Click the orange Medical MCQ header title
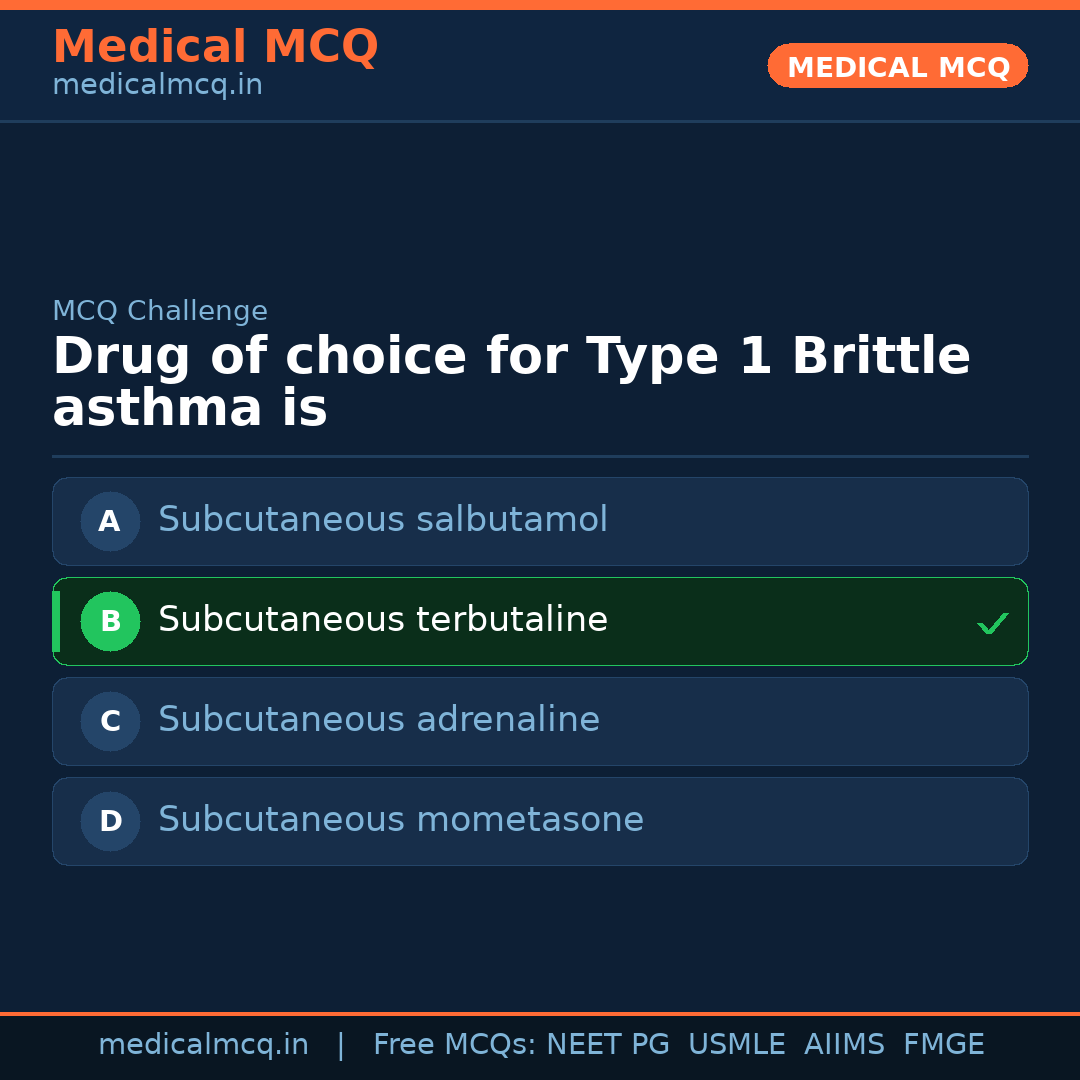Image resolution: width=1080 pixels, height=1080 pixels. pyautogui.click(x=215, y=47)
